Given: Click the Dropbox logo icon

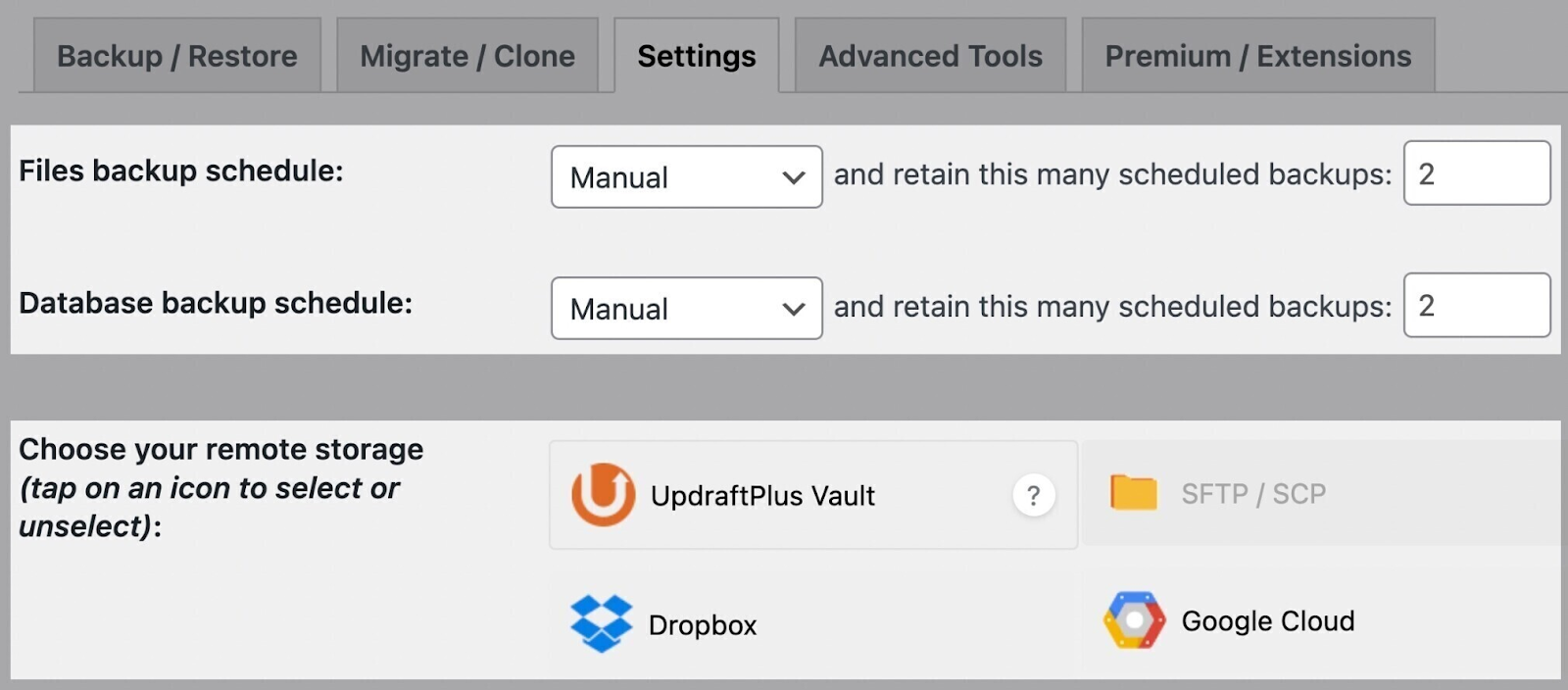Looking at the screenshot, I should [x=601, y=623].
